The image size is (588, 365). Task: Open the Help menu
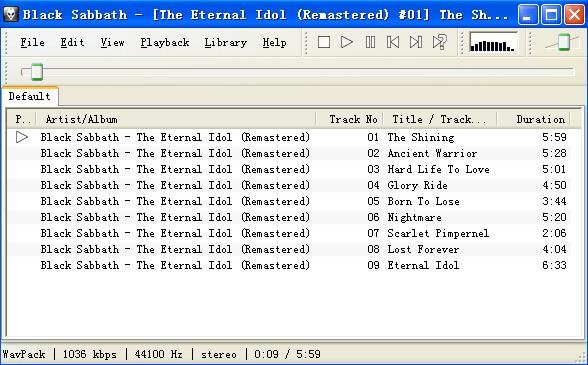[274, 42]
